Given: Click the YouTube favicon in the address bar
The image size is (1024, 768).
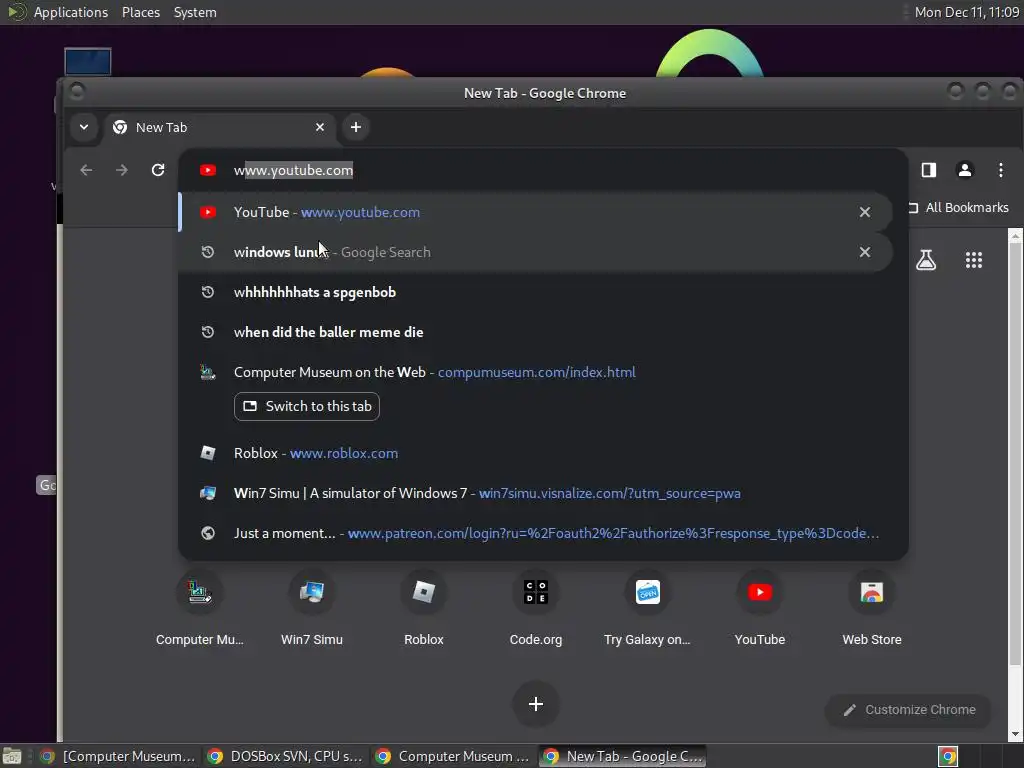Looking at the screenshot, I should [x=208, y=170].
